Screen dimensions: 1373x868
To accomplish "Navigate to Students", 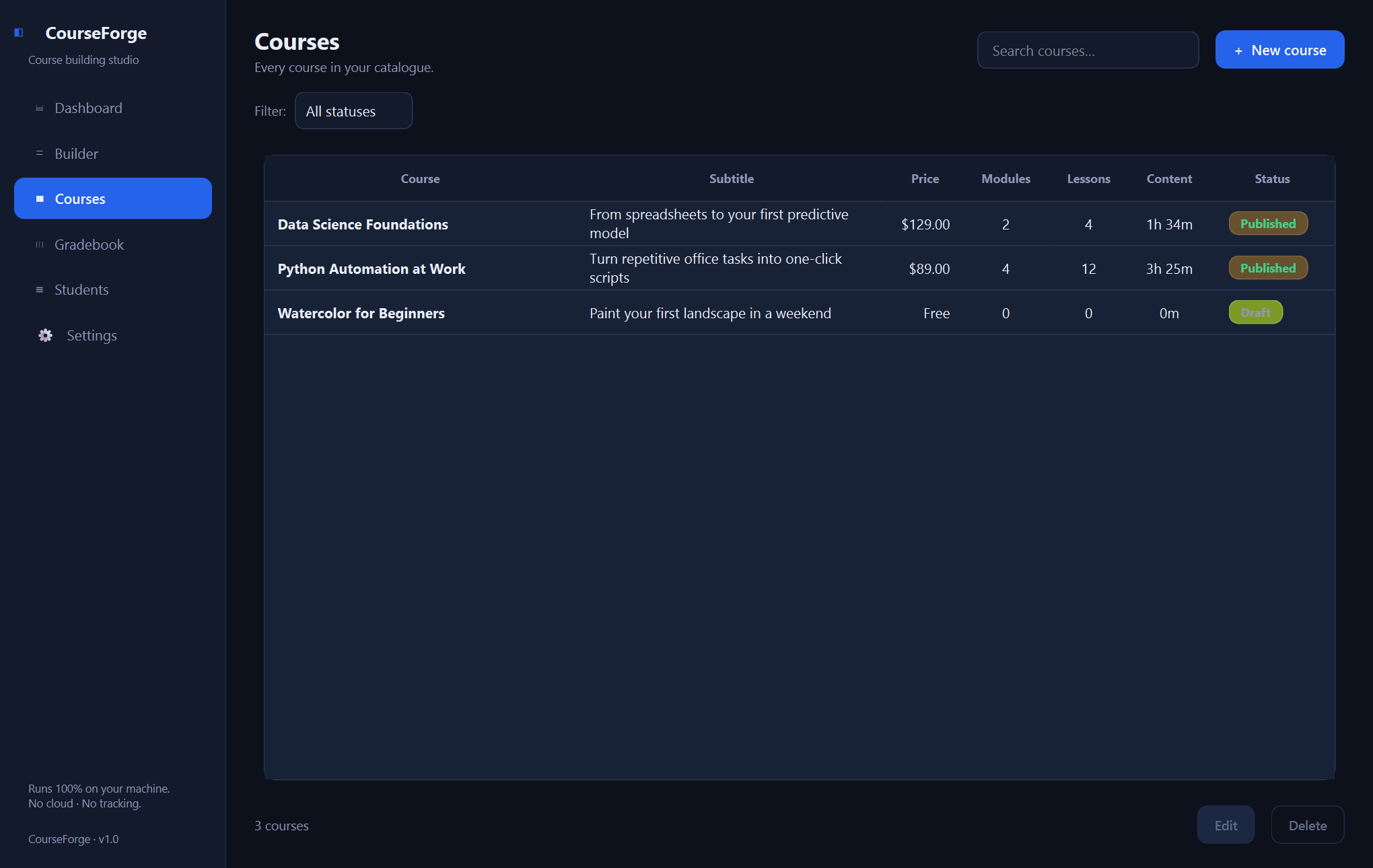I will (113, 290).
